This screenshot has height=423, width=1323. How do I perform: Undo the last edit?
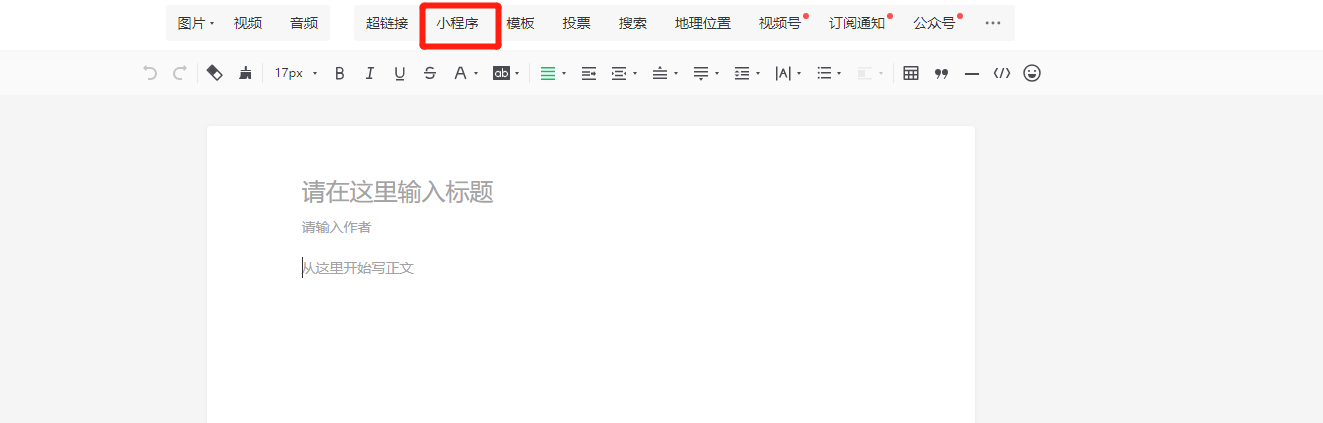point(150,73)
